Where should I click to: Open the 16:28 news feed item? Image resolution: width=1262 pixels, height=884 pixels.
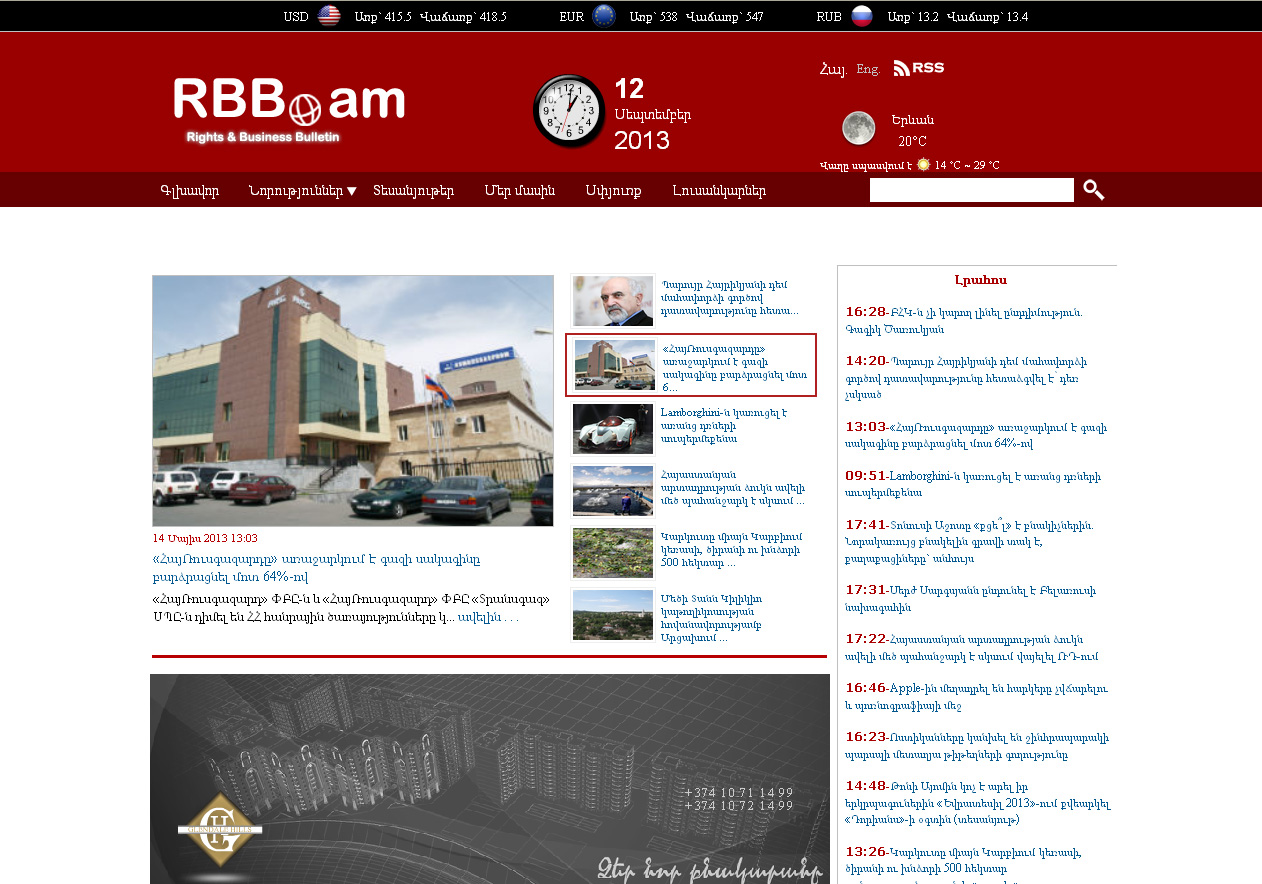pos(964,320)
